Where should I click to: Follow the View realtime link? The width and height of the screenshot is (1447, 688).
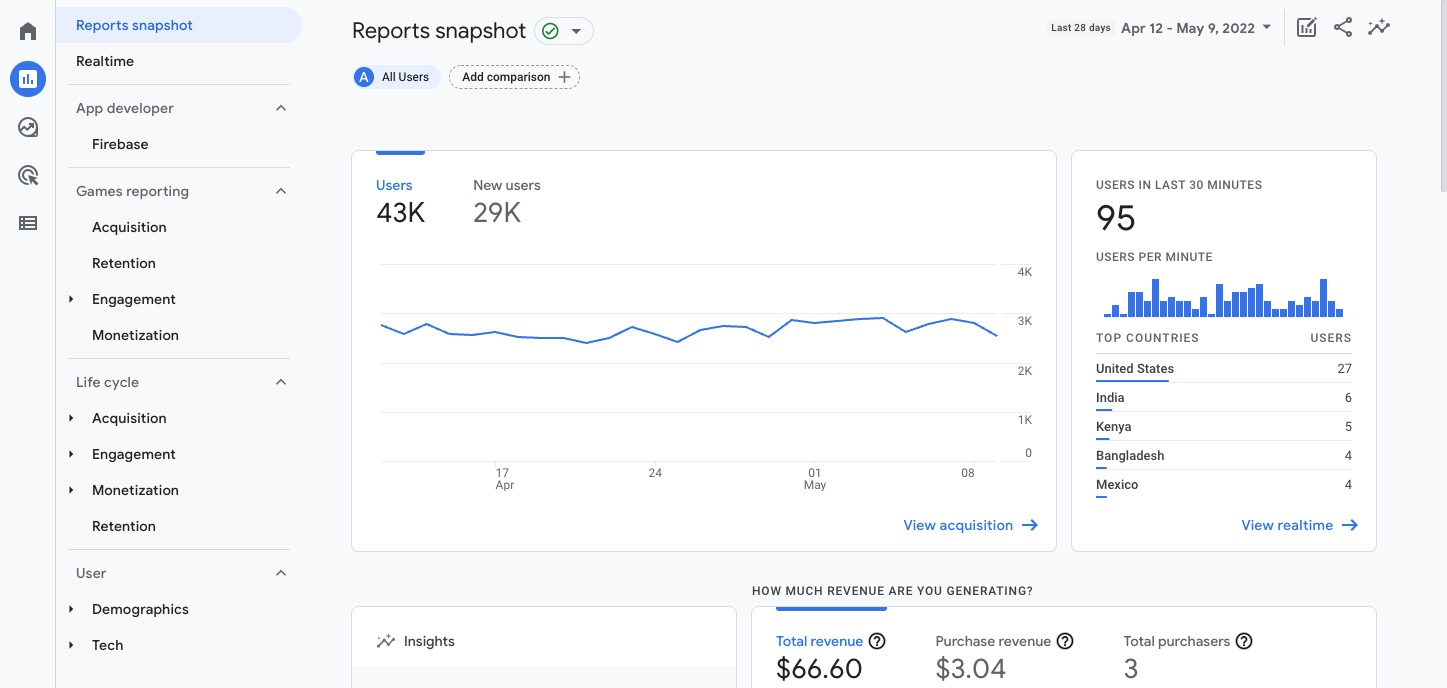[1299, 525]
